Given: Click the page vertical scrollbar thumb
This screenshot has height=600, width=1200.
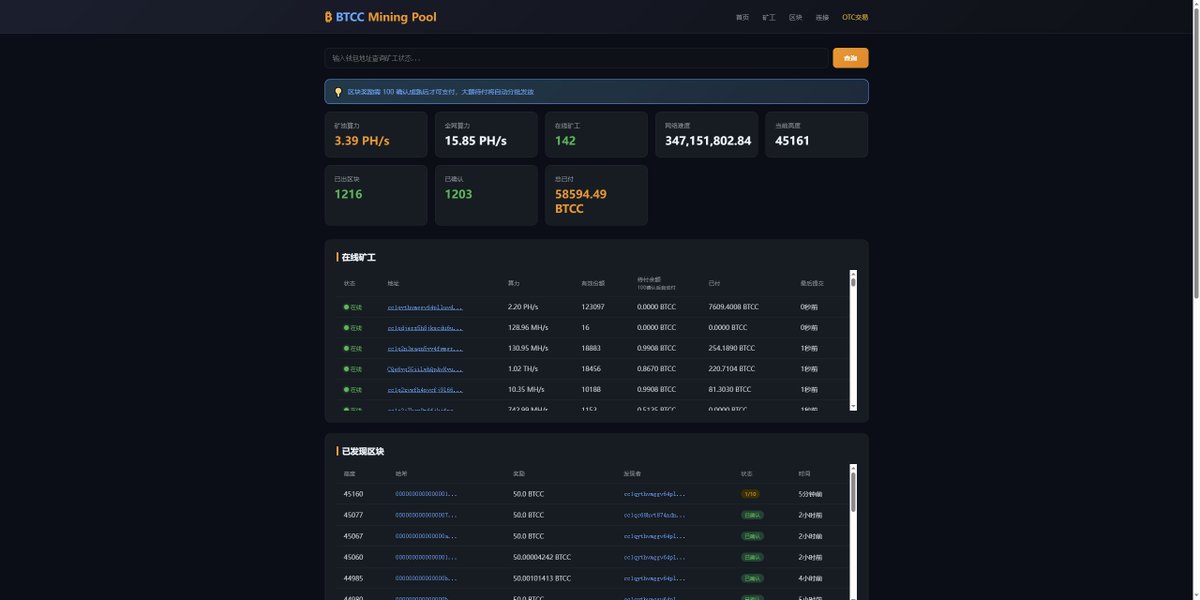Looking at the screenshot, I should pos(1195,155).
